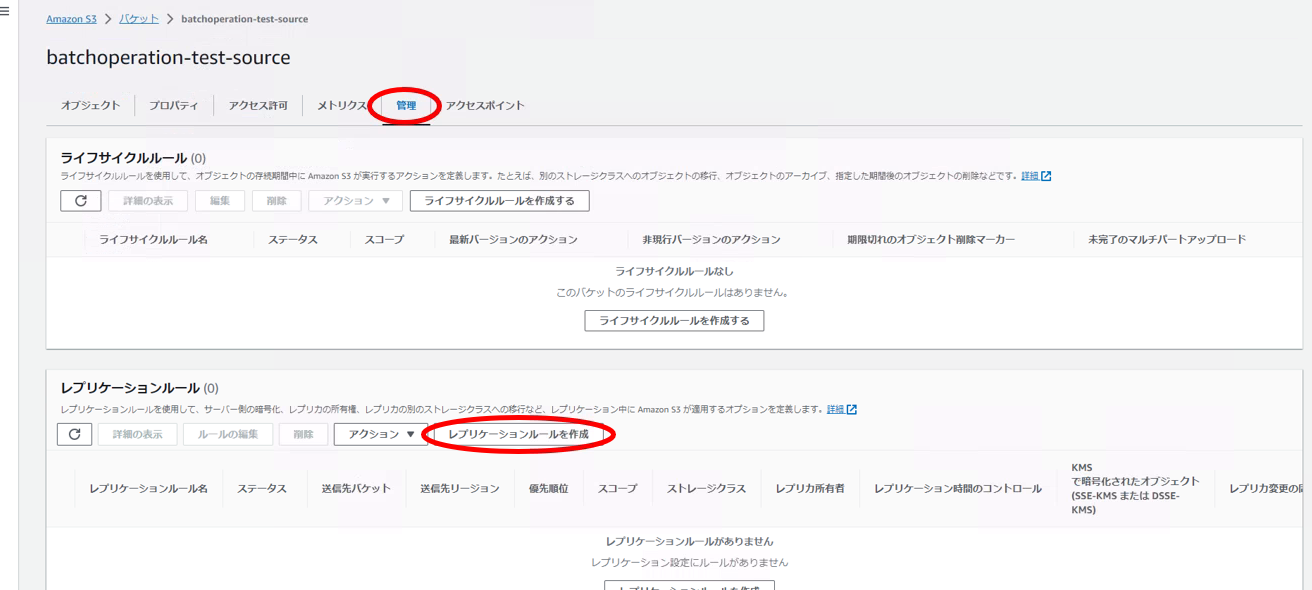The width and height of the screenshot is (1312, 590).
Task: Sort by ライフサイクルルール名 column header
Action: click(x=153, y=240)
